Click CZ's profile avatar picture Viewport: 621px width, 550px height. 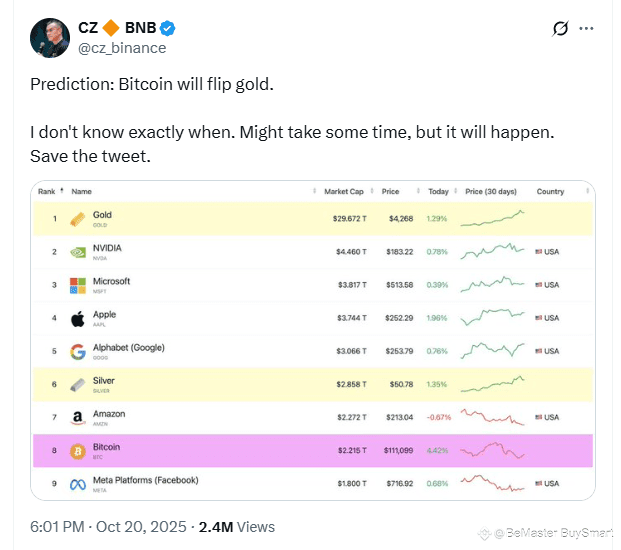[x=50, y=38]
